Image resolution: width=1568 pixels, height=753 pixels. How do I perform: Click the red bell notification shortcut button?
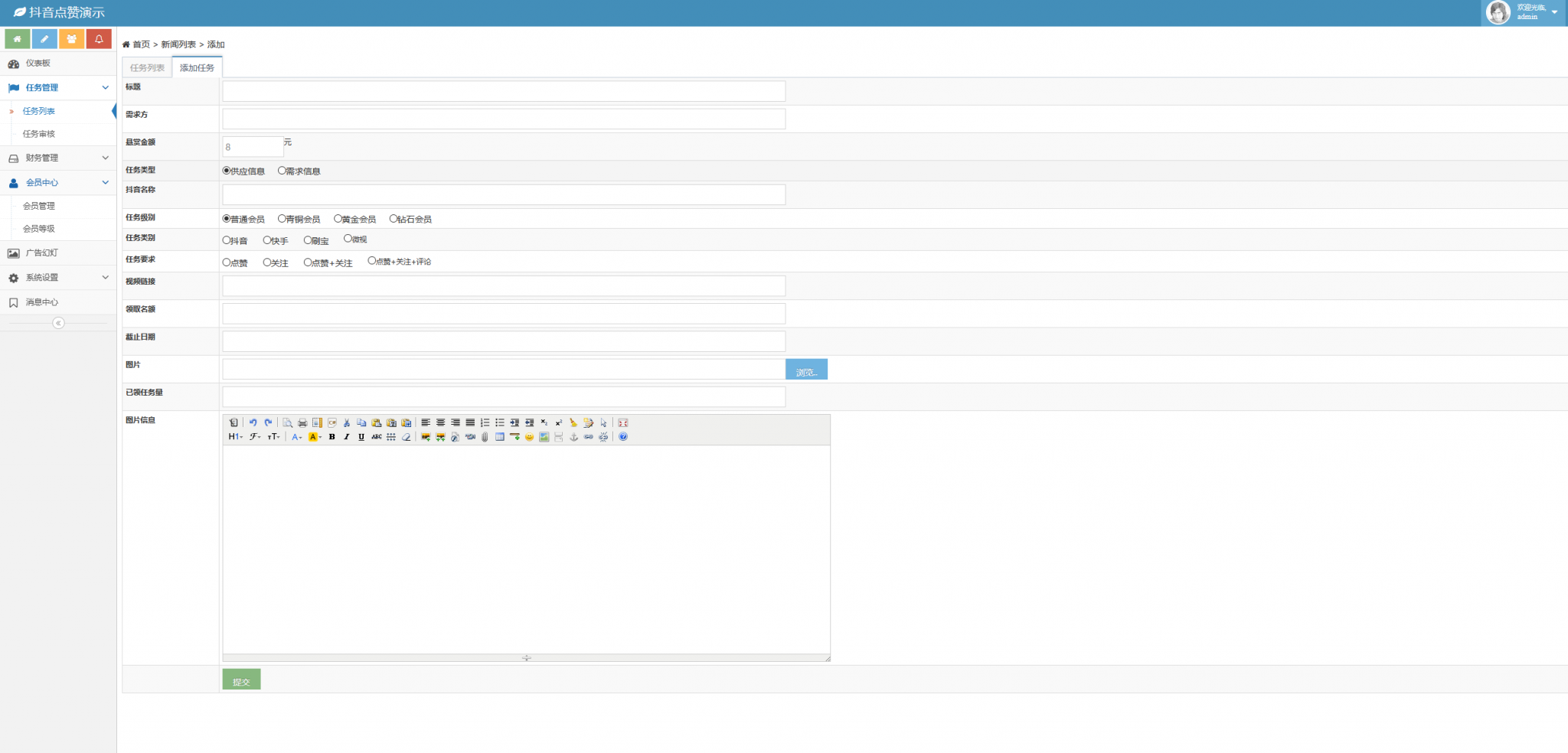pos(99,39)
